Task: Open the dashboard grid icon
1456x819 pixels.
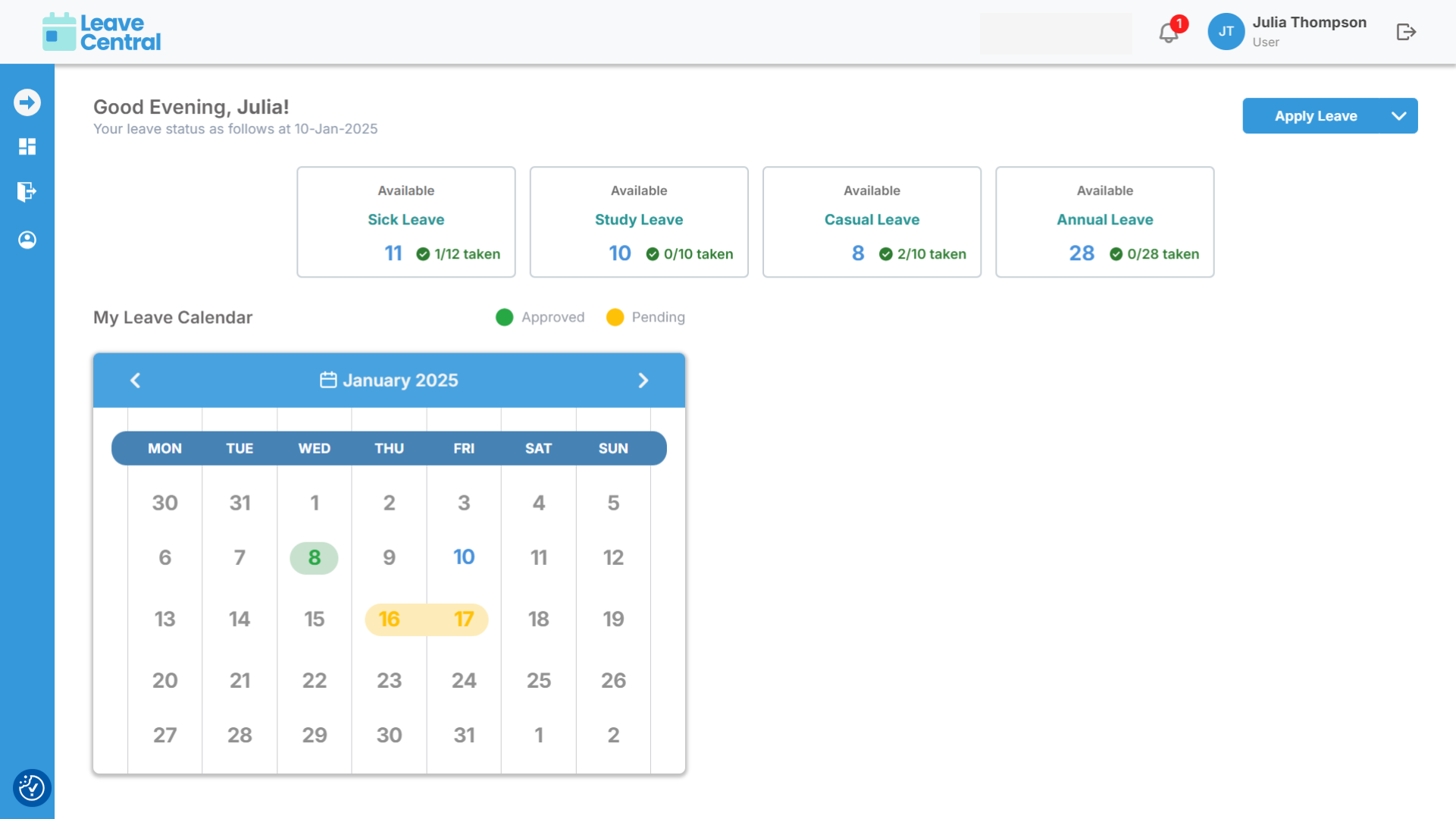Action: coord(27,146)
